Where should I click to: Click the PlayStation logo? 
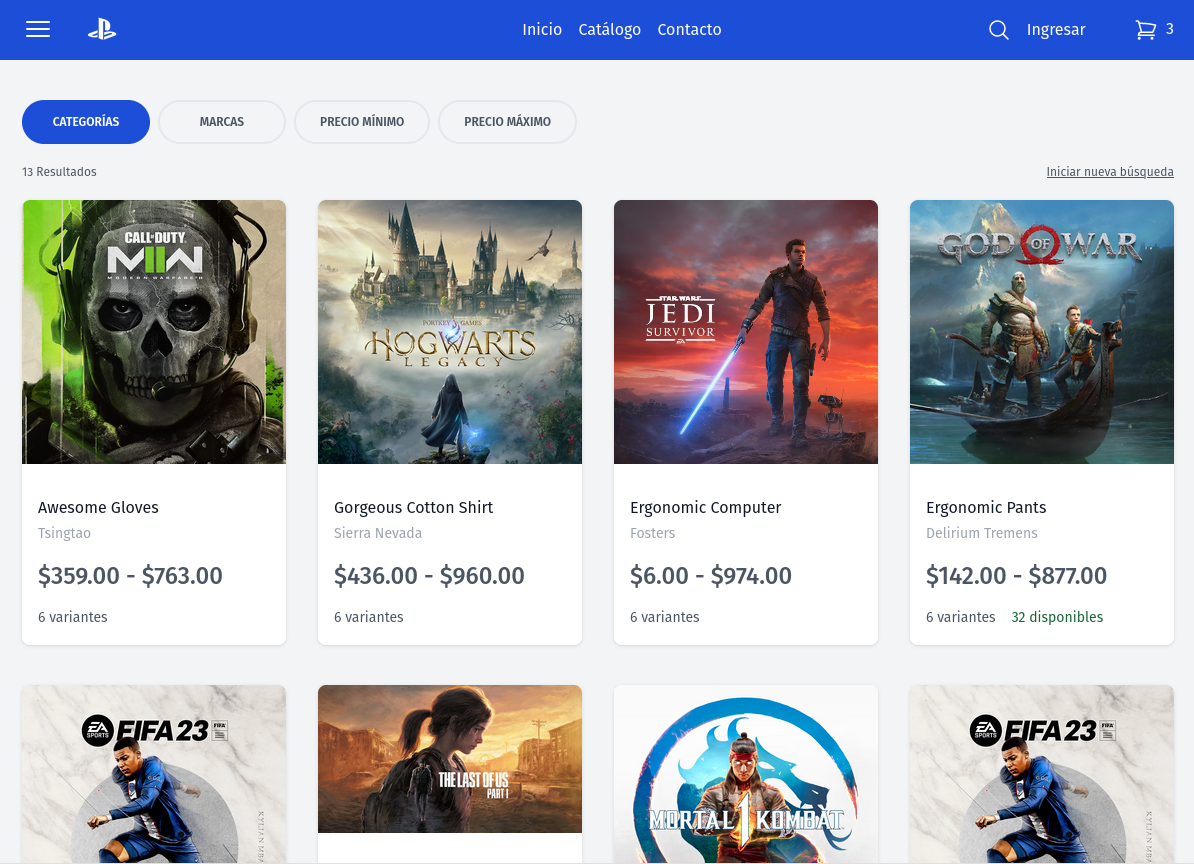coord(102,30)
